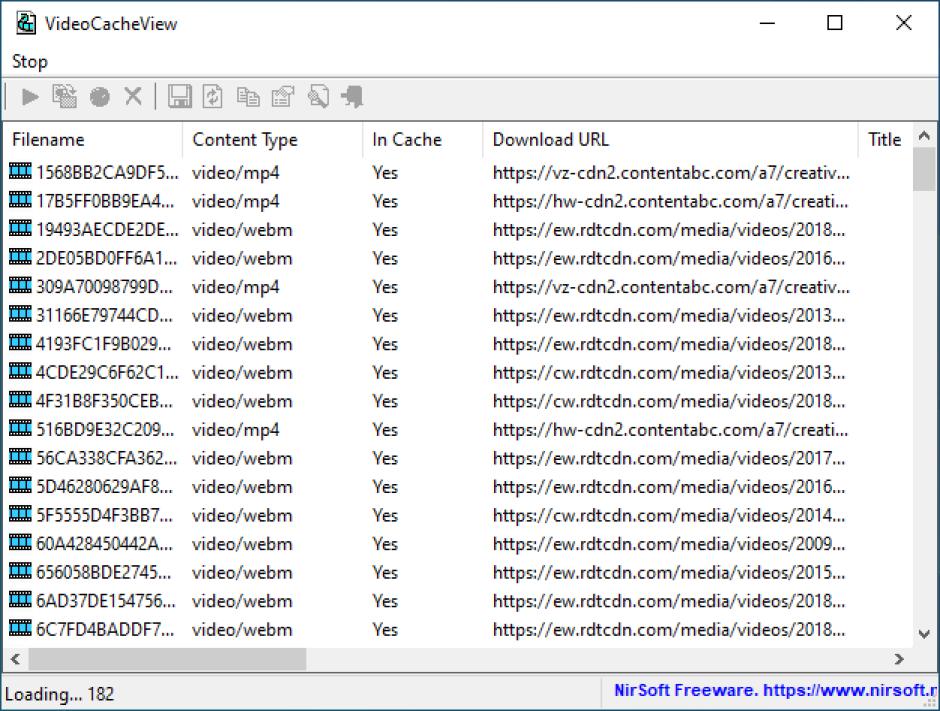The height and width of the screenshot is (711, 940).
Task: Click the URL ending videos/2014...
Action: coord(669,516)
